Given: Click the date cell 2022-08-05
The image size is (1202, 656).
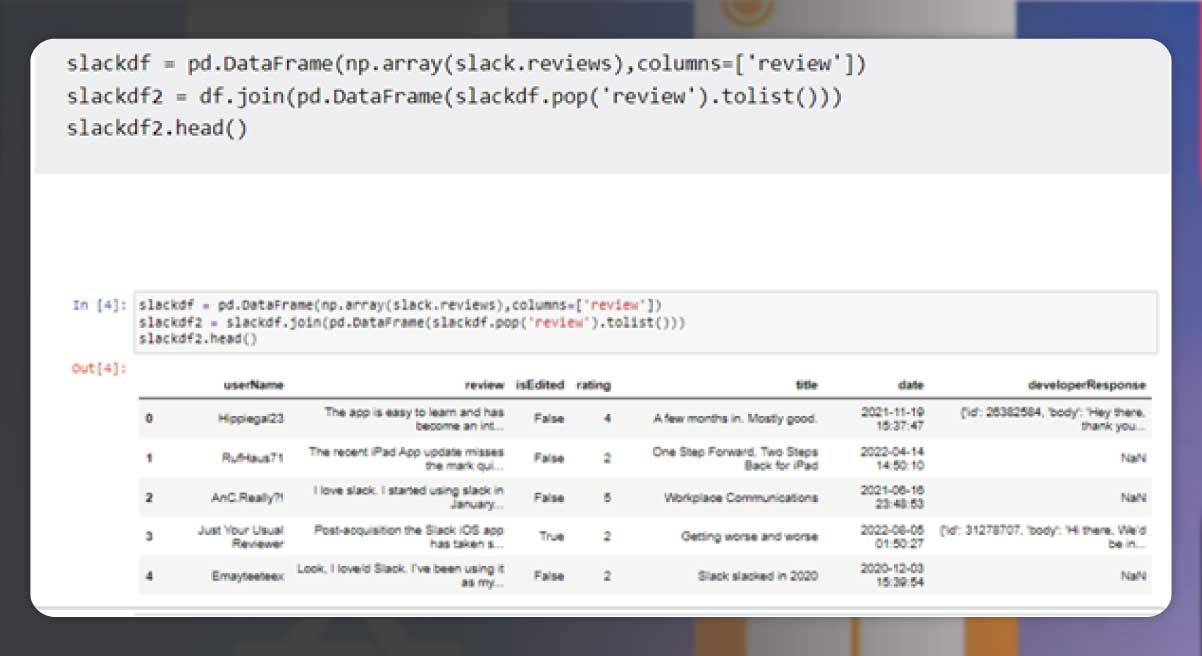Looking at the screenshot, I should click(x=892, y=536).
